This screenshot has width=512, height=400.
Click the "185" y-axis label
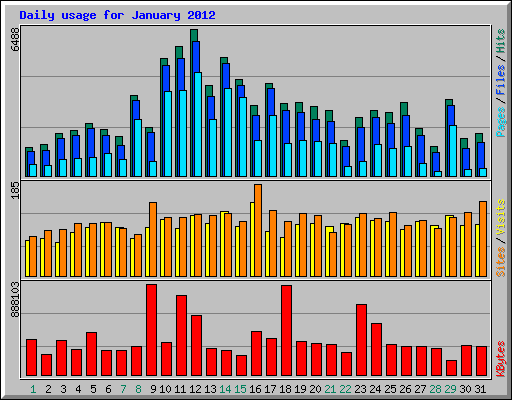click(x=15, y=191)
